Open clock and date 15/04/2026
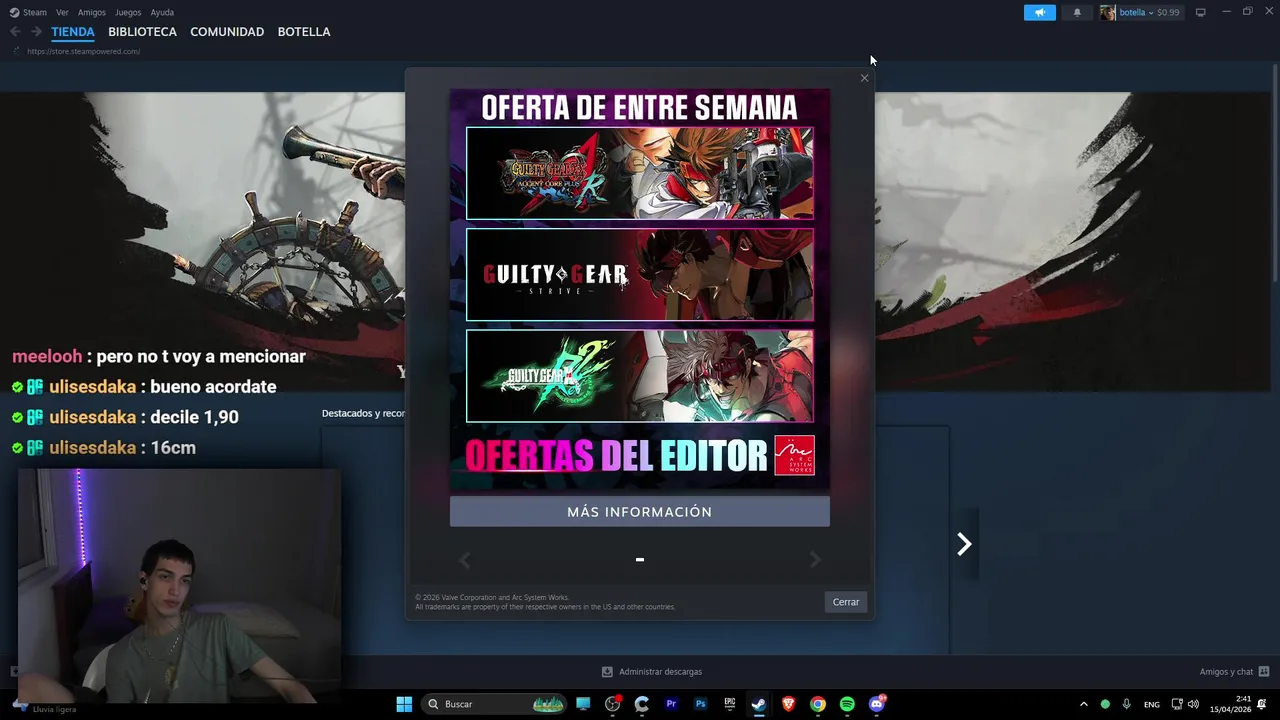 1231,704
